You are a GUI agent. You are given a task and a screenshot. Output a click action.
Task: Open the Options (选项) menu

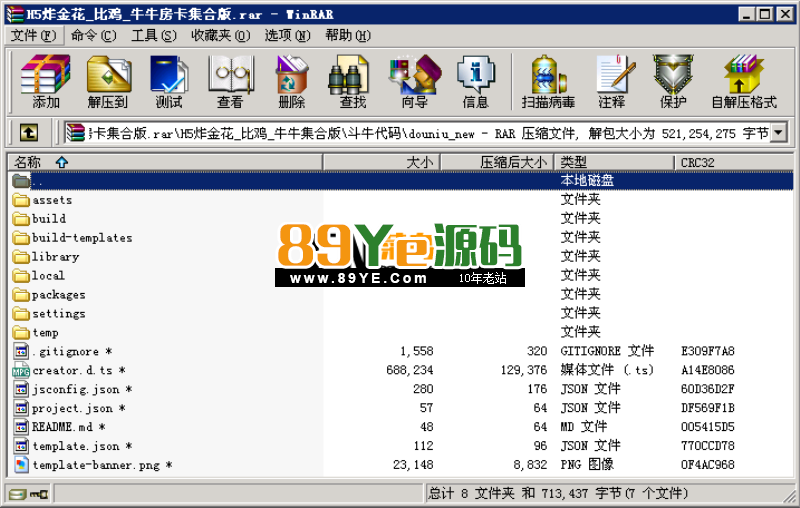point(284,35)
